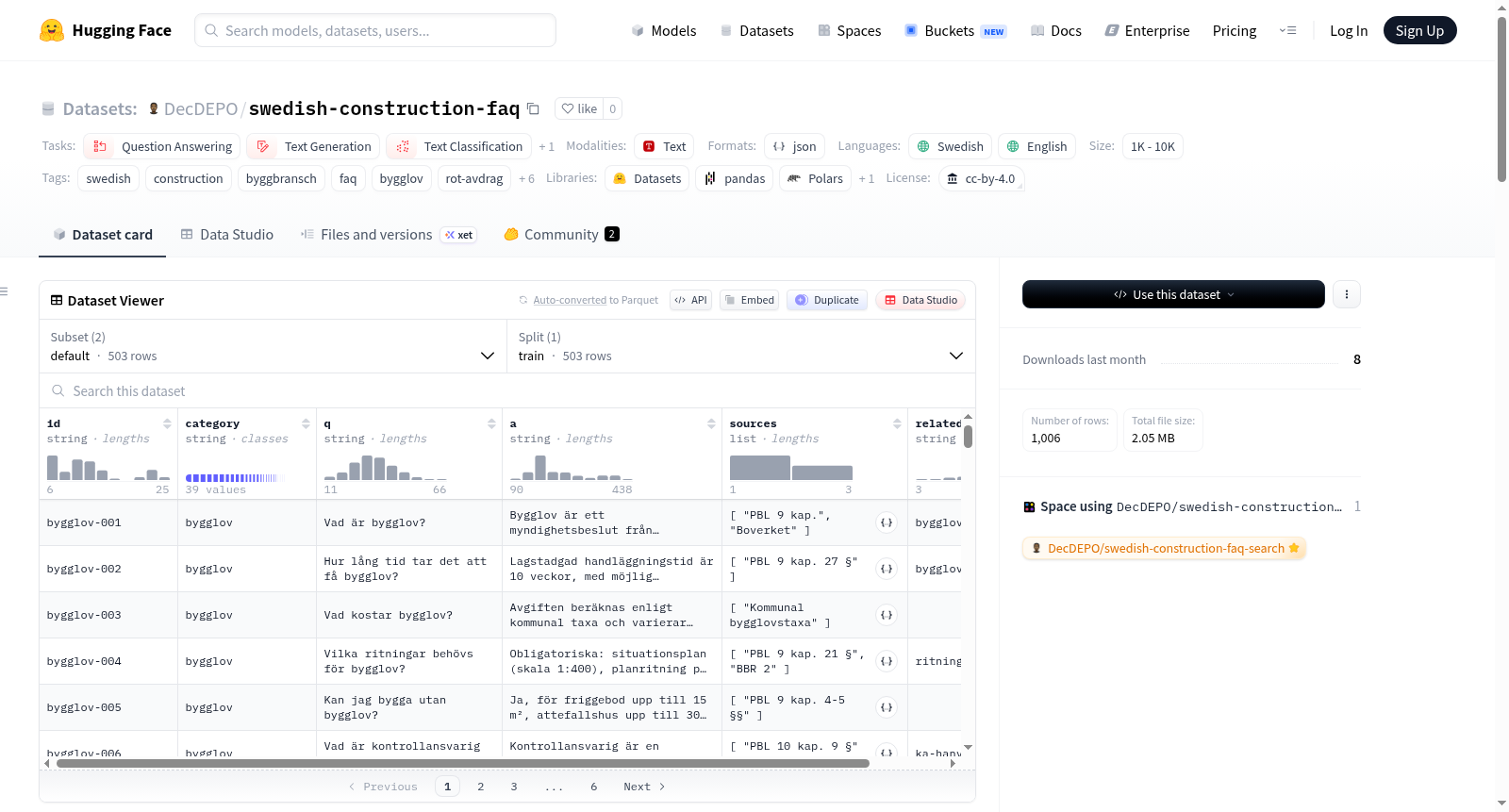This screenshot has height=812, width=1509.
Task: Click the Duplicate button
Action: pos(827,300)
